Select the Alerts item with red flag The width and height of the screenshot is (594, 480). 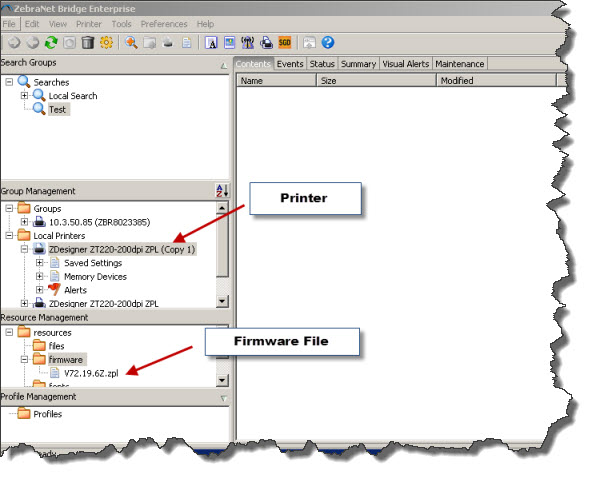point(75,290)
